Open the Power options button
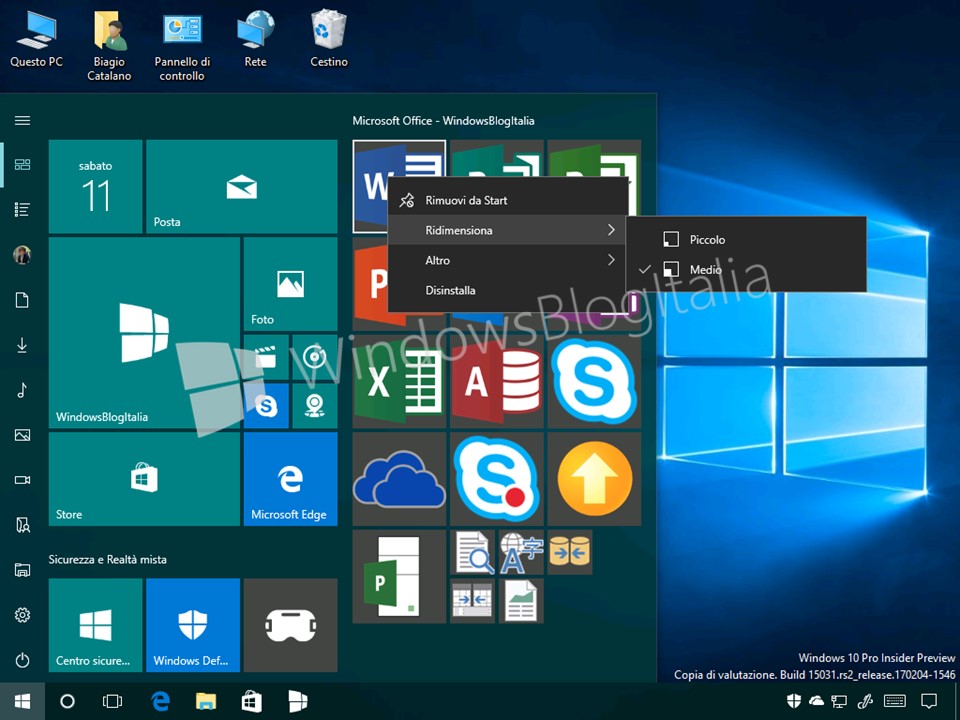The width and height of the screenshot is (960, 720). point(23,660)
